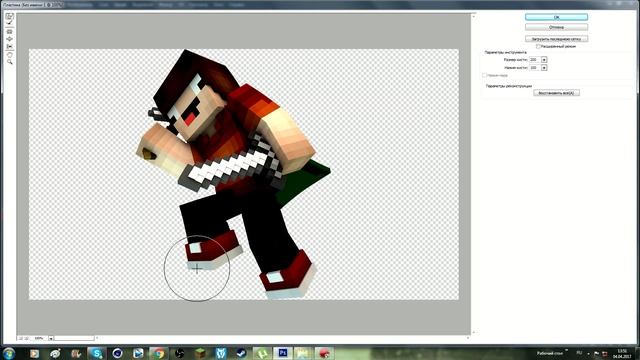Screen dimensions: 640x360
Task: Open the zoom level dropdown at bottom left
Action: [x=51, y=338]
